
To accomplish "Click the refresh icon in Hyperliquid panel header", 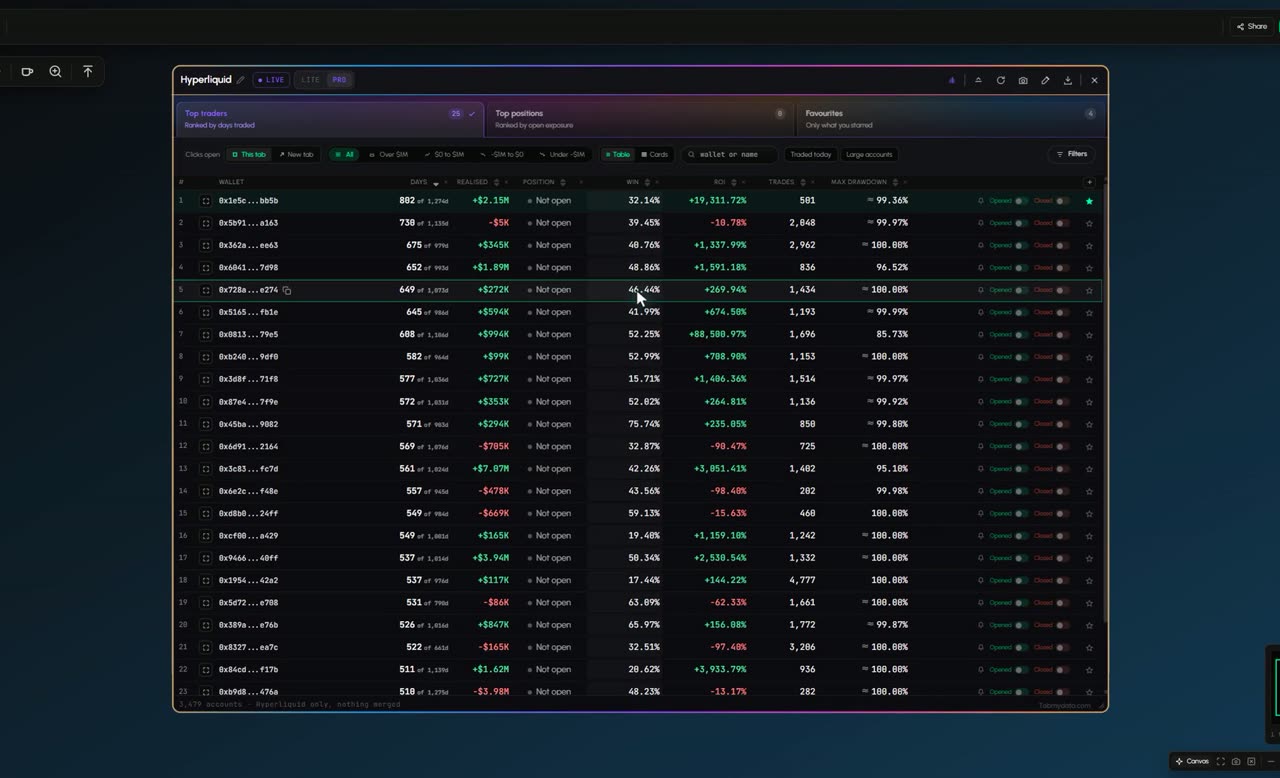I will click(x=1000, y=80).
